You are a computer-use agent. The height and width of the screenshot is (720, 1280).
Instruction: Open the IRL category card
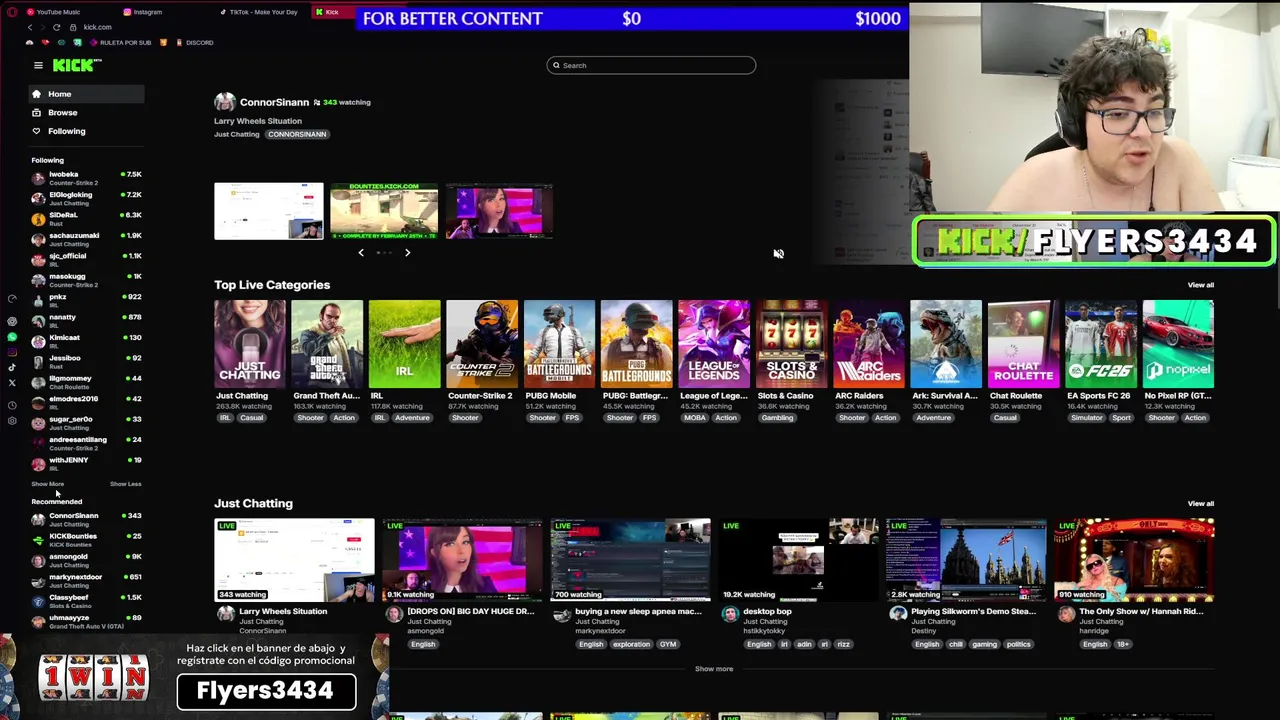click(x=404, y=344)
